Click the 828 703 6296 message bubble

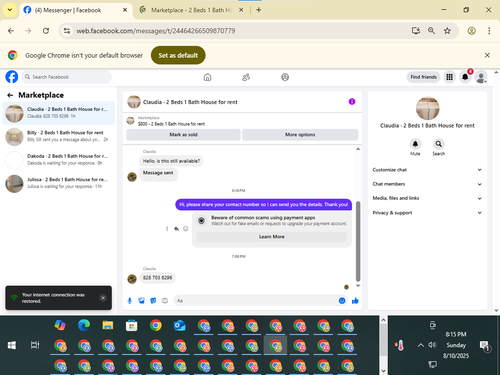tap(157, 278)
